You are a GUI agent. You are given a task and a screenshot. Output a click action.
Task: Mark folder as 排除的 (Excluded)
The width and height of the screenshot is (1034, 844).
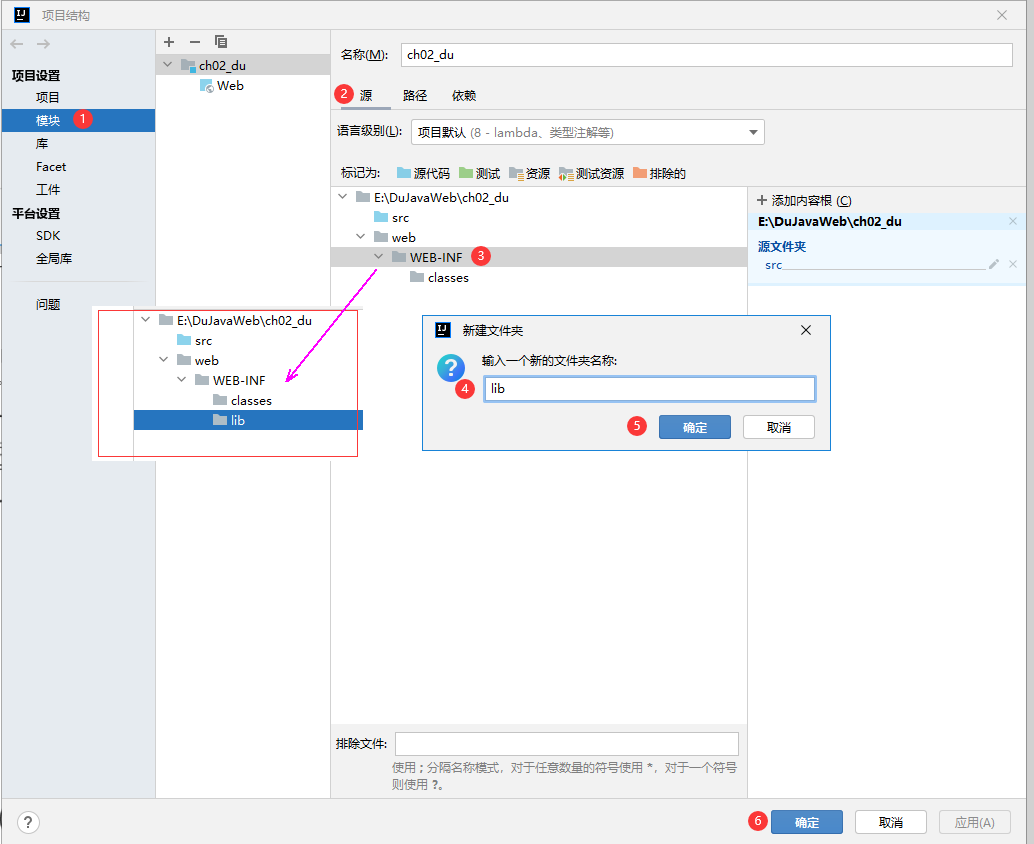[659, 173]
